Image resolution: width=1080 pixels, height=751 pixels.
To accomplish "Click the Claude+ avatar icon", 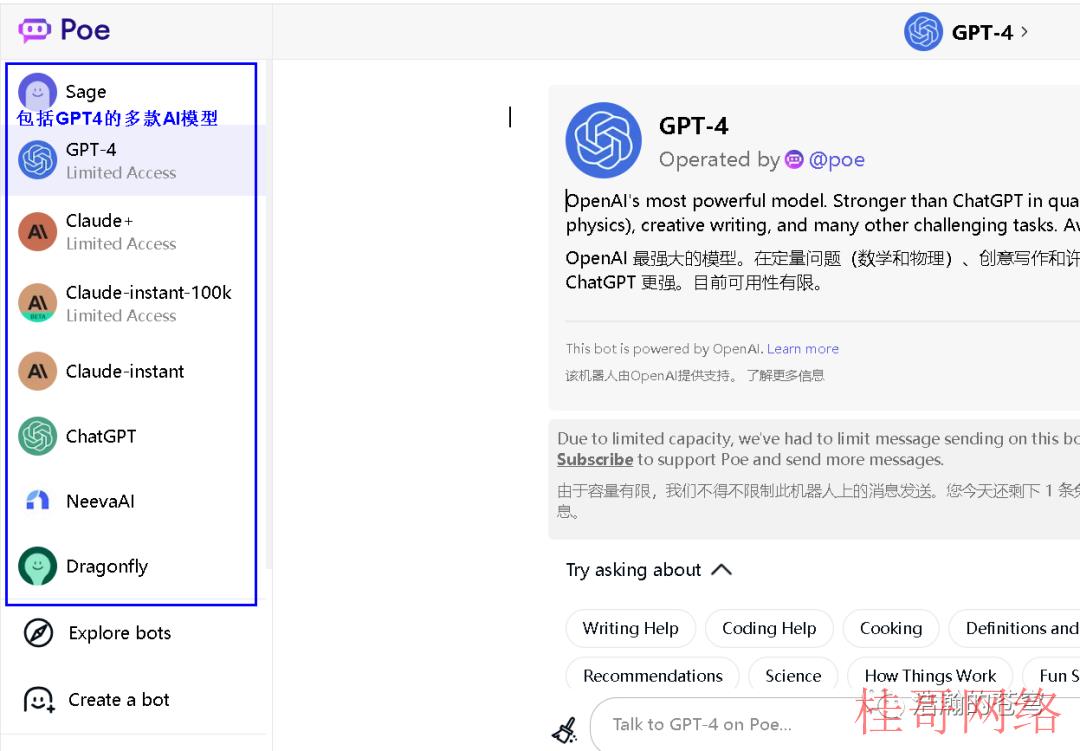I will 37,232.
